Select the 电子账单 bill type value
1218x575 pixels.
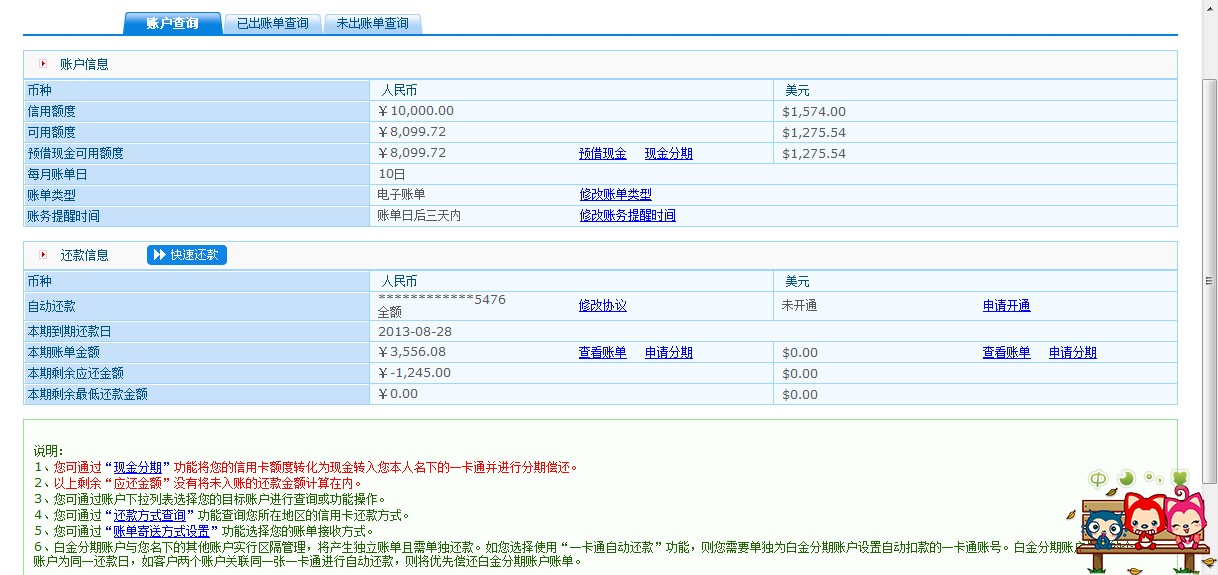[x=401, y=195]
